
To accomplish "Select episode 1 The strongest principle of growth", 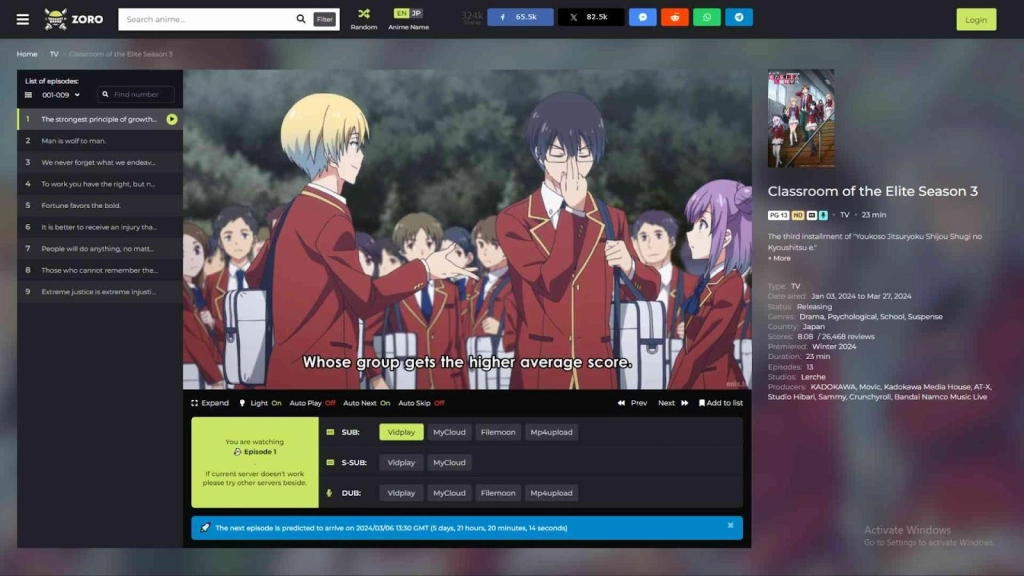I will tap(100, 120).
